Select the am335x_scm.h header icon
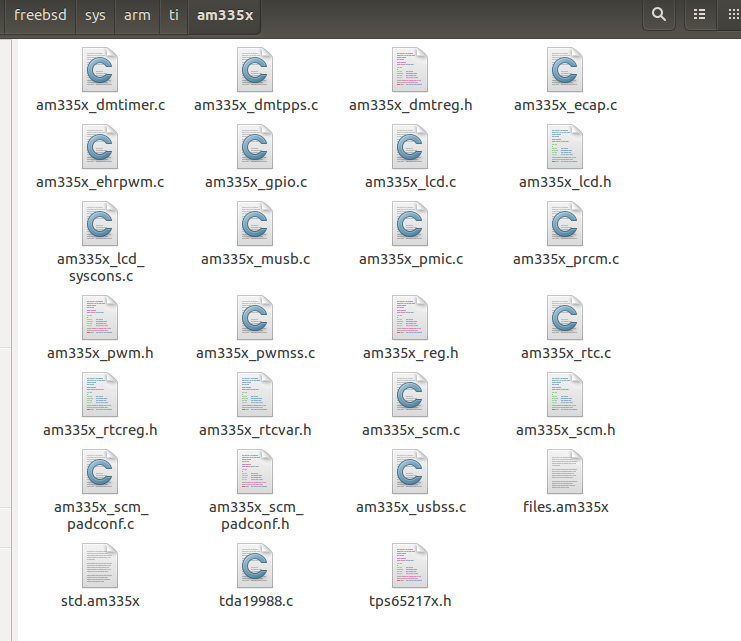The width and height of the screenshot is (741, 641). pos(565,395)
